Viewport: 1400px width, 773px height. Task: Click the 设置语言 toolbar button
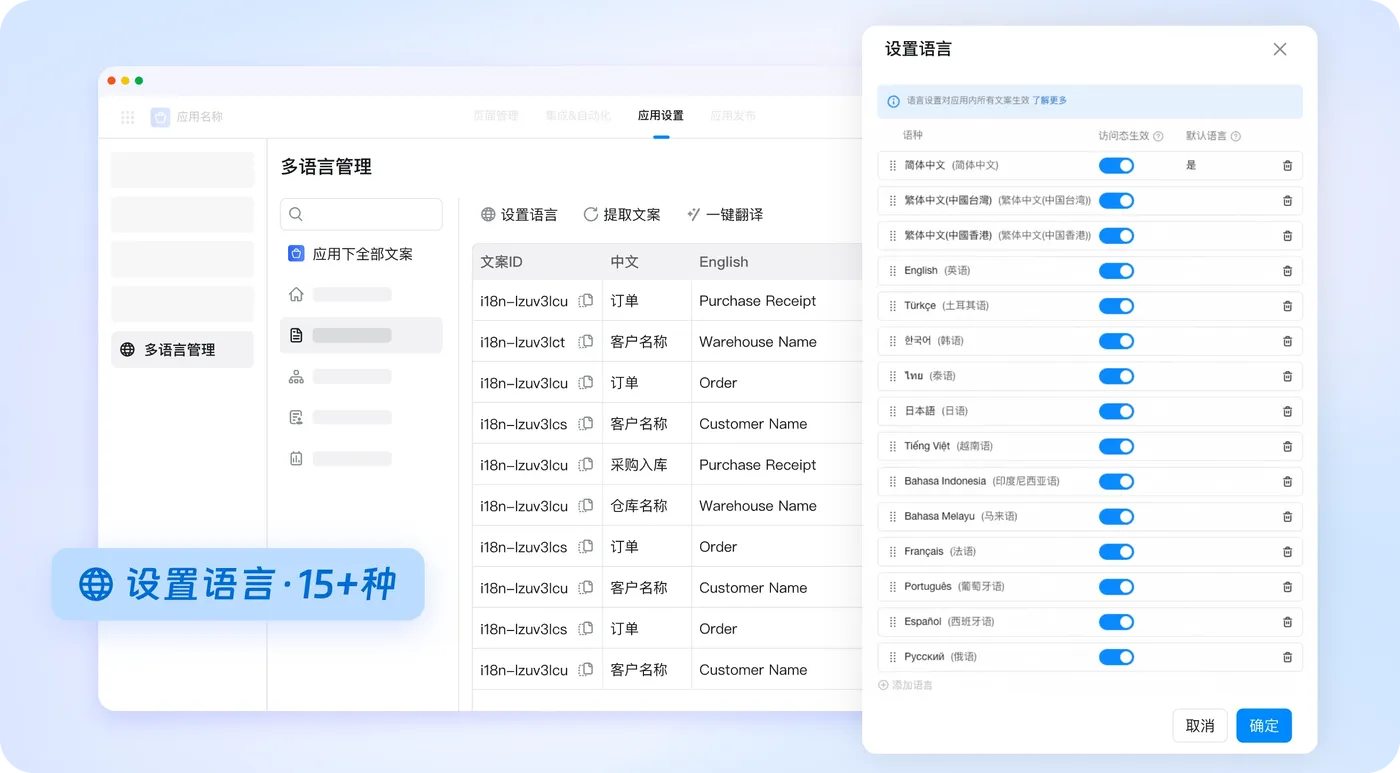pos(519,215)
